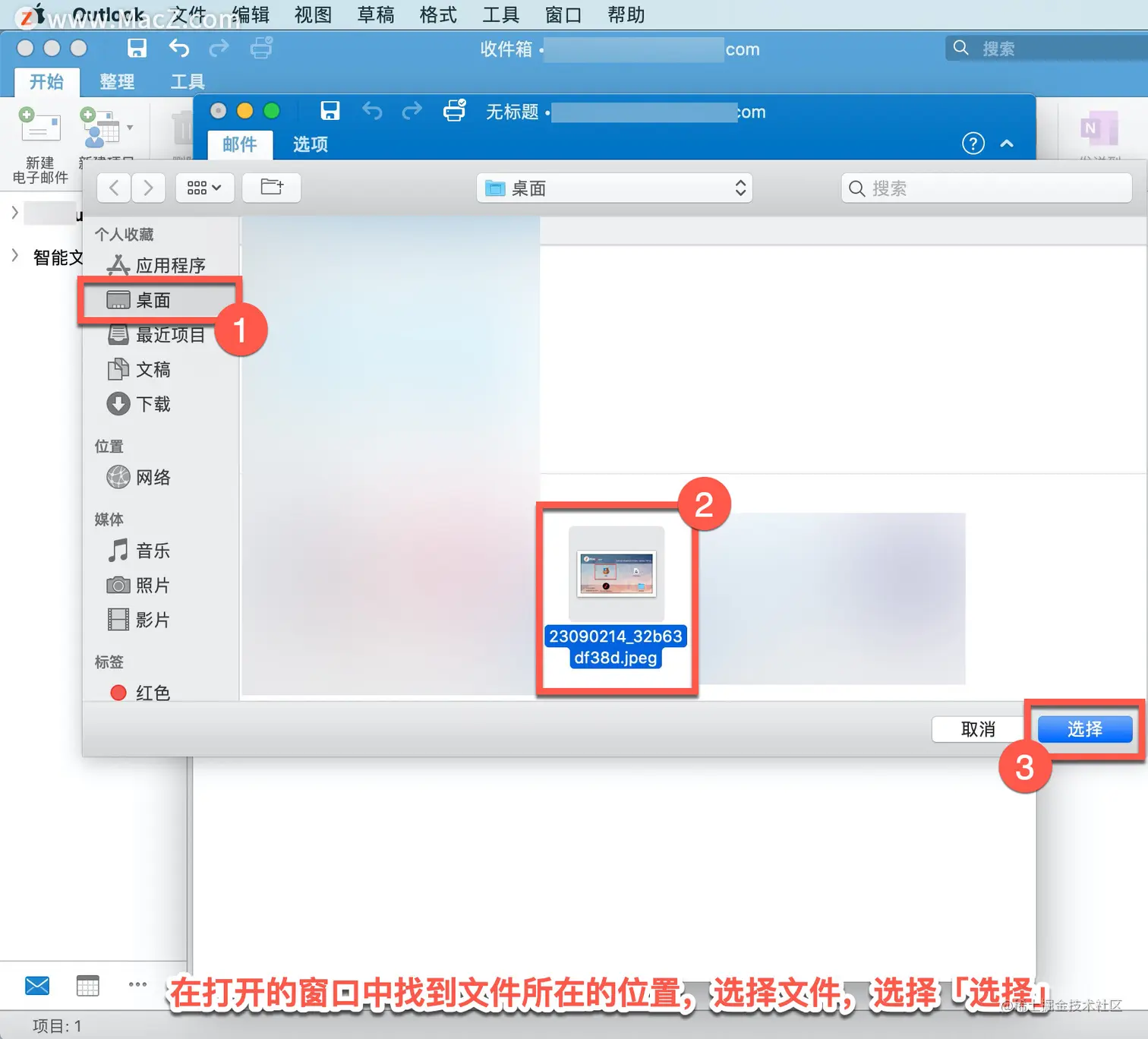Expand the account folder in Outlook sidebar

[14, 213]
